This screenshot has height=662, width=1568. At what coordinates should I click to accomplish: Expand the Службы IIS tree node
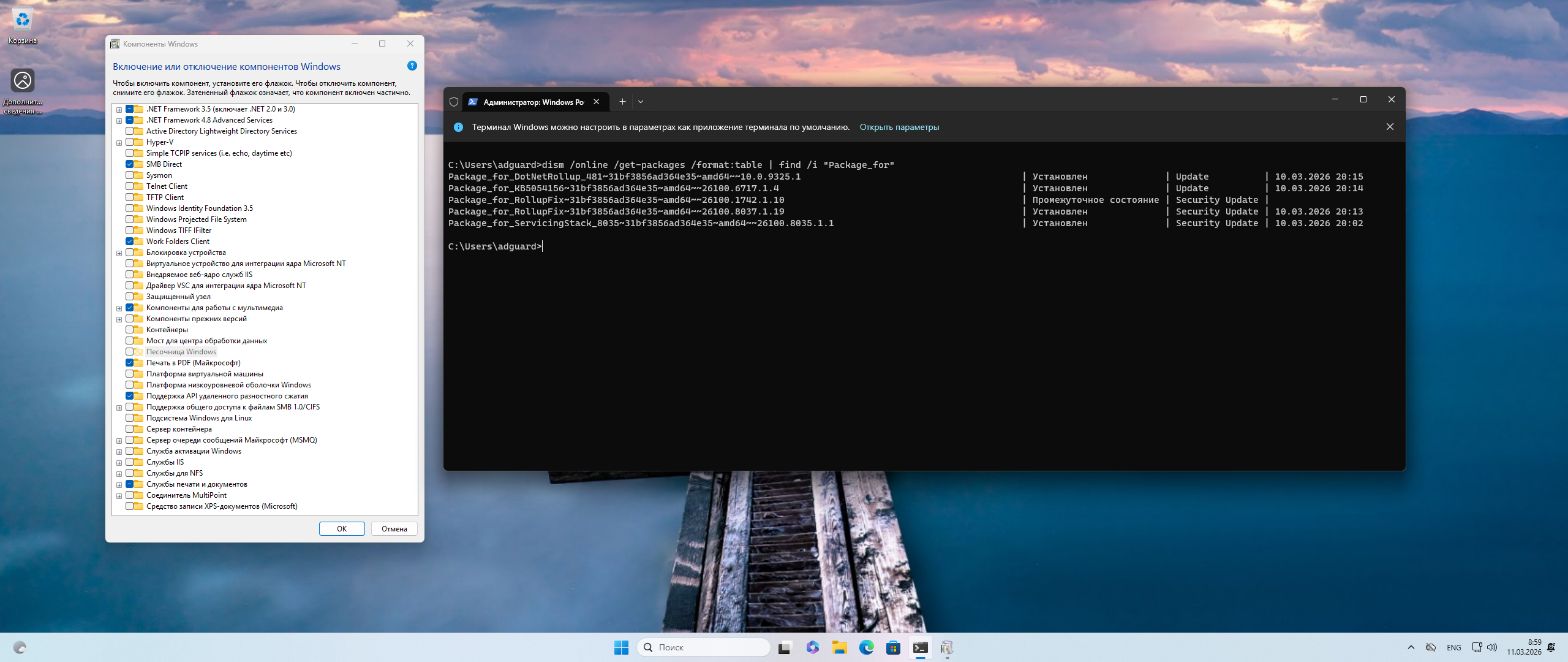coord(119,463)
